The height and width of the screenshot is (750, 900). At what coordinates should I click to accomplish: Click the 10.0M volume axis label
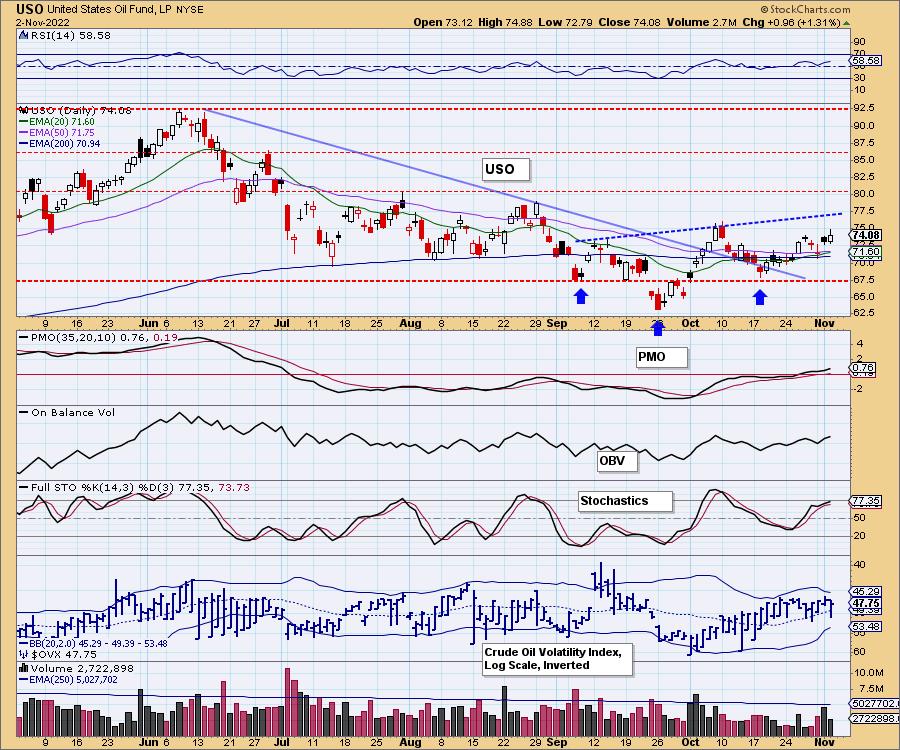click(868, 672)
